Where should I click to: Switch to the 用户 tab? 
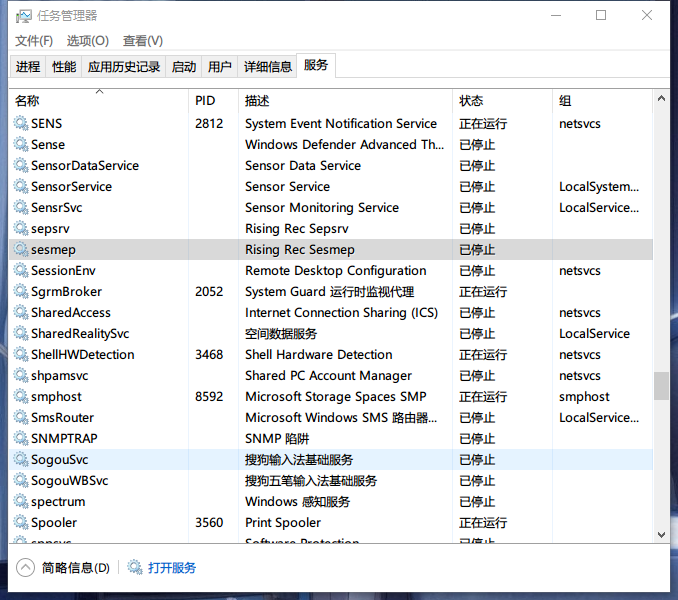220,67
